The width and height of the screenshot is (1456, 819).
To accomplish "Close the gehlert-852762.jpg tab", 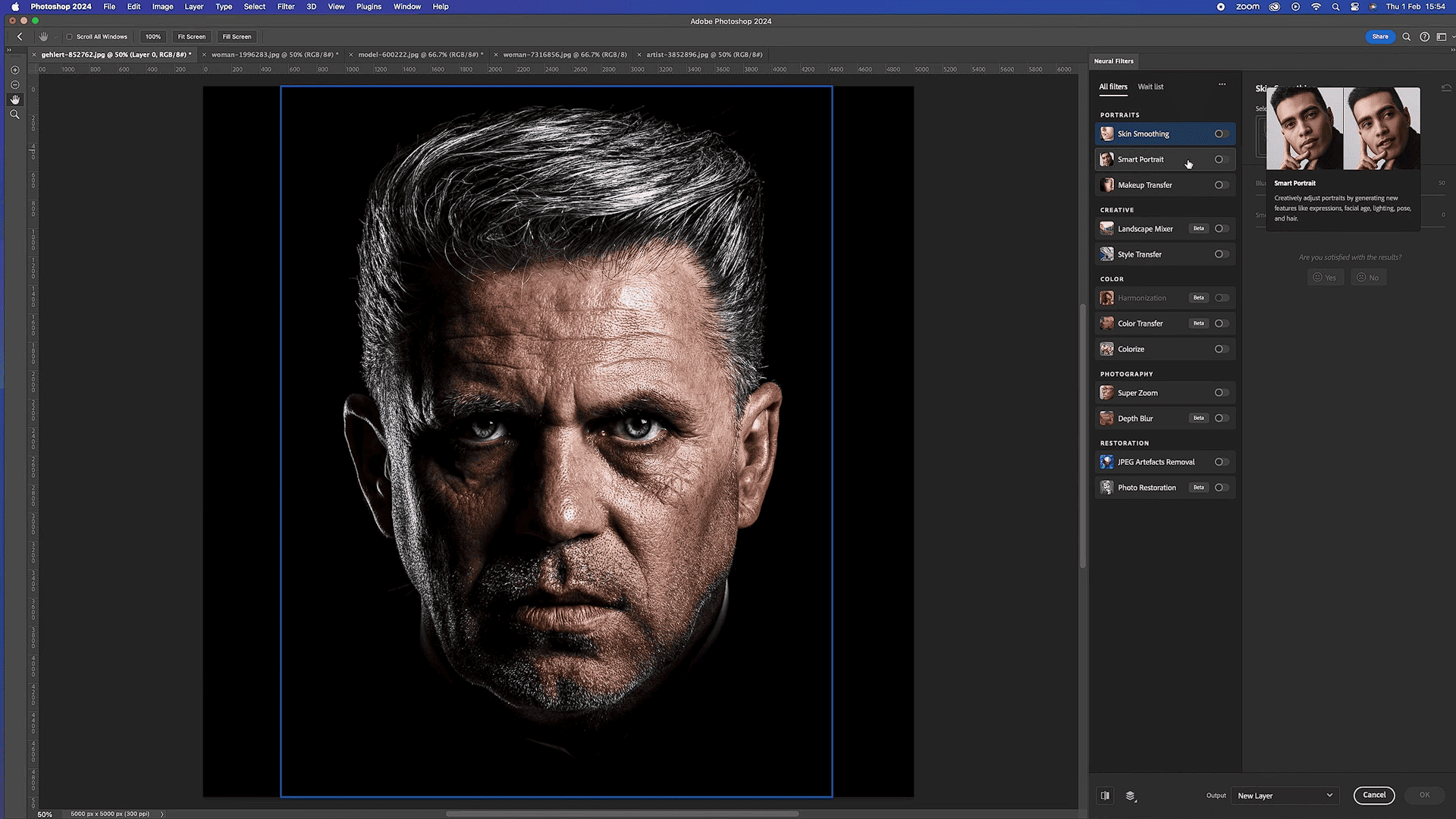I will 34,55.
